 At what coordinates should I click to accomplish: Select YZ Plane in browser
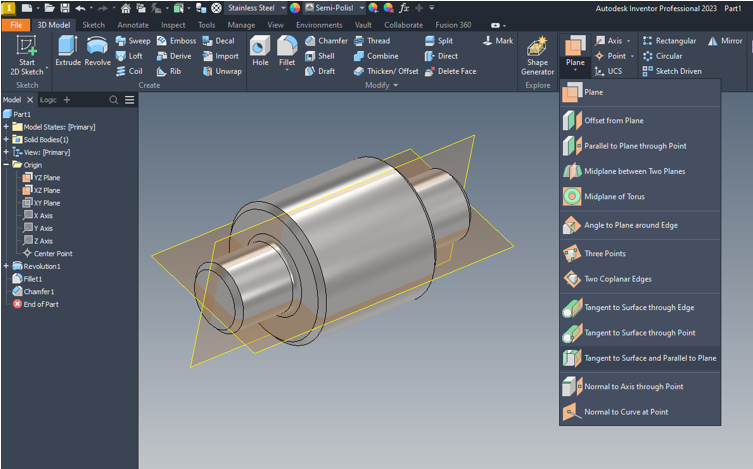click(42, 178)
